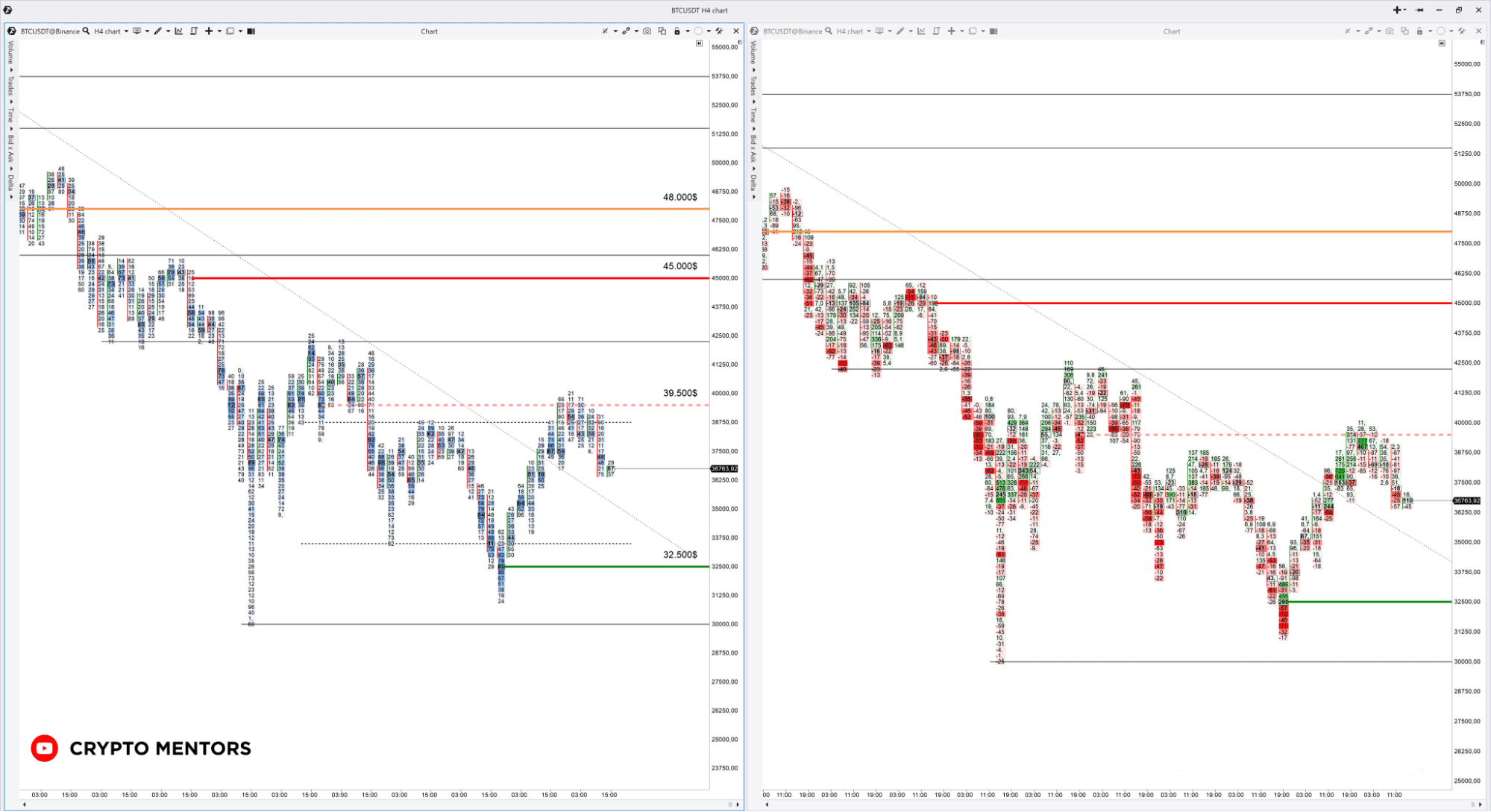The width and height of the screenshot is (1491, 812).
Task: Click BTCUSDT@Binance symbol label in left chart
Action: [x=50, y=31]
